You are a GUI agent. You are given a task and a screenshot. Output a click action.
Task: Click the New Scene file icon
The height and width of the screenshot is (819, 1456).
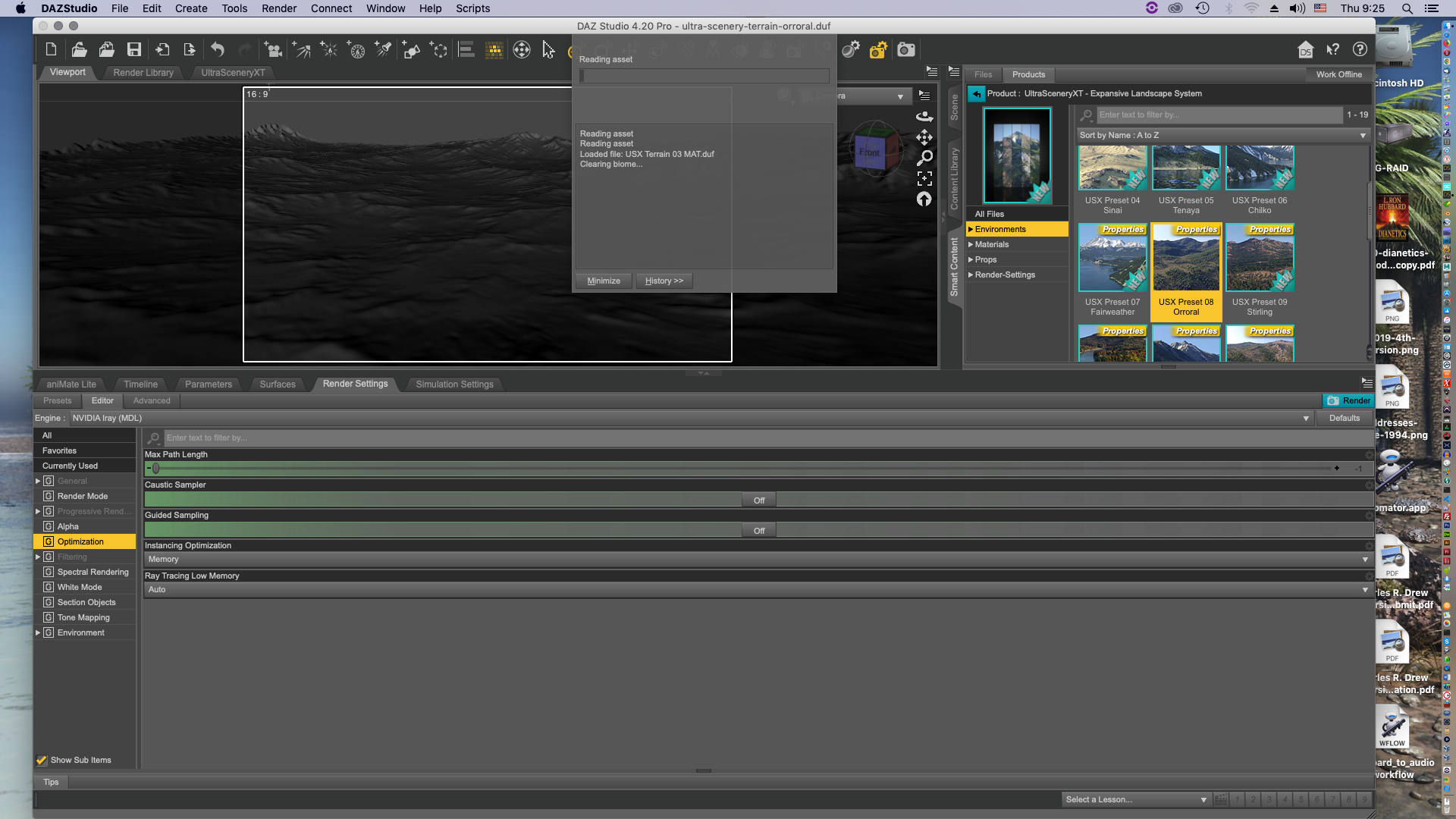tap(51, 50)
